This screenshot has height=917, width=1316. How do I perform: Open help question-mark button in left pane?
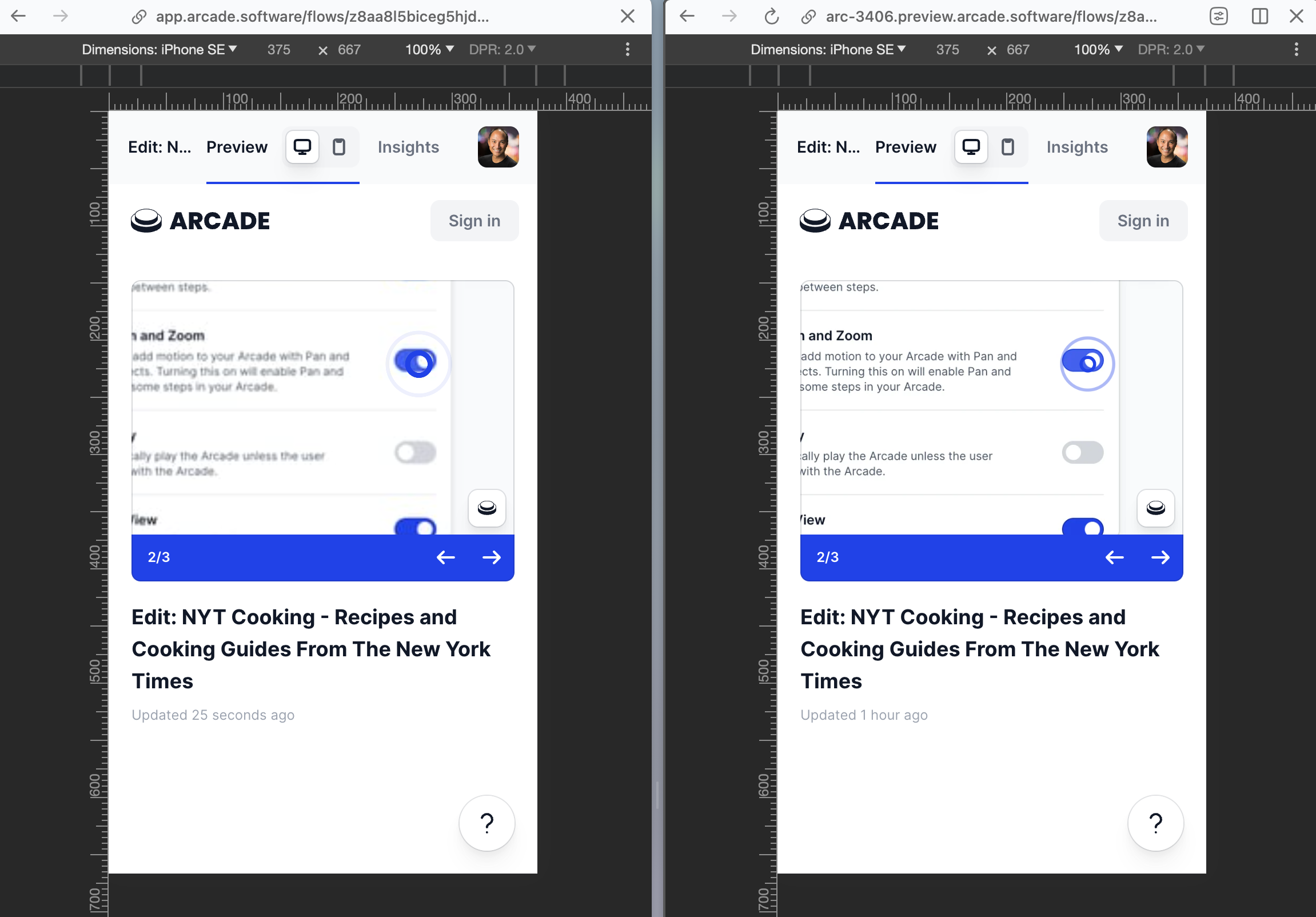(487, 823)
